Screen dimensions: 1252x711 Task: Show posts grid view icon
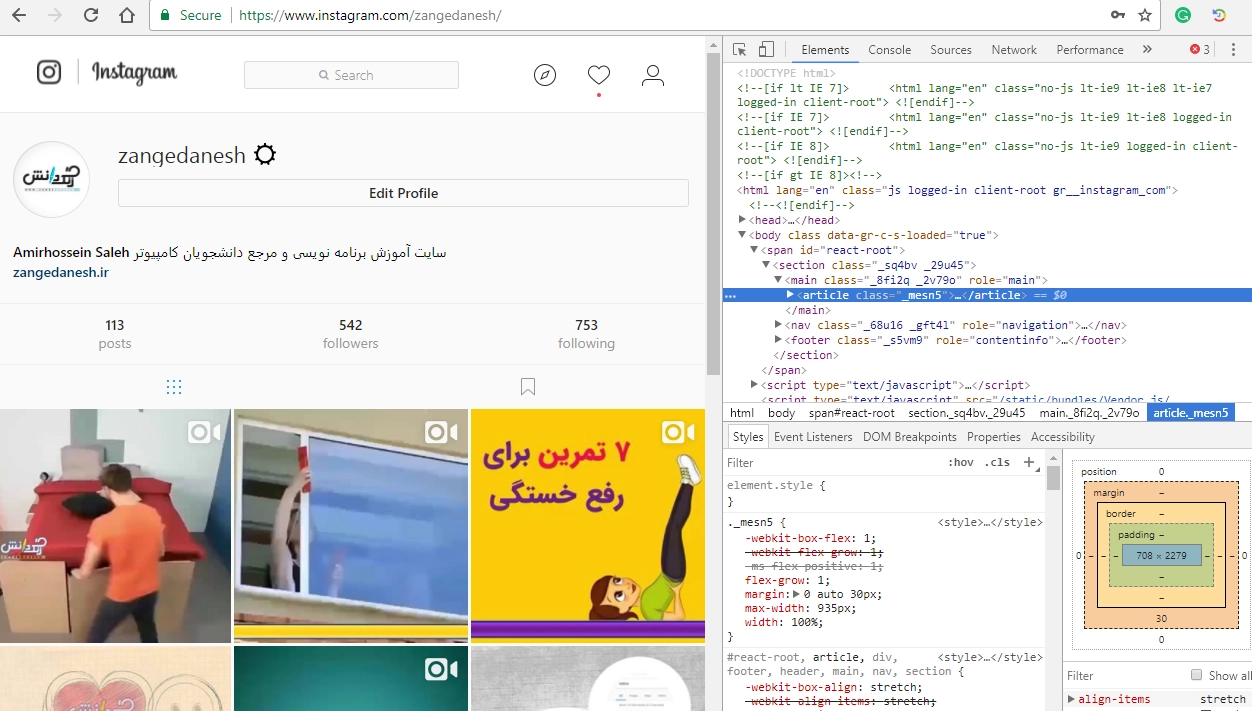tap(174, 387)
